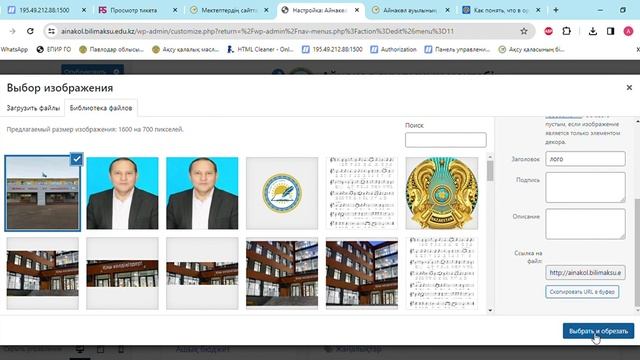Image resolution: width=640 pixels, height=360 pixels.
Task: Select second man portrait thumbnail
Action: (x=202, y=193)
